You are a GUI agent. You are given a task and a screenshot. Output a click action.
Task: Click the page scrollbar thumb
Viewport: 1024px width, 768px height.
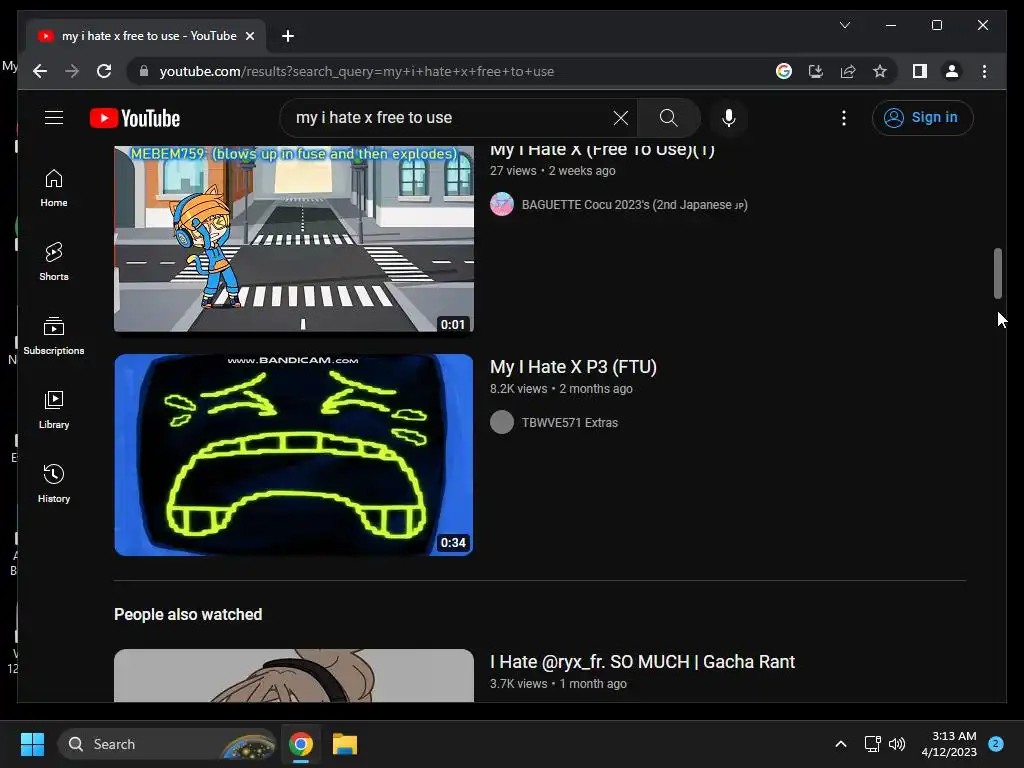(x=997, y=273)
